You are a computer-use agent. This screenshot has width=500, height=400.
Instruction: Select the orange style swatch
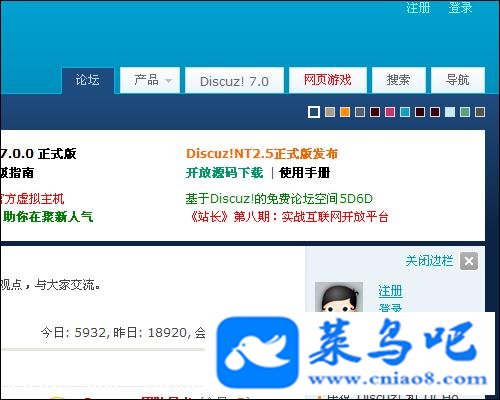coord(345,112)
